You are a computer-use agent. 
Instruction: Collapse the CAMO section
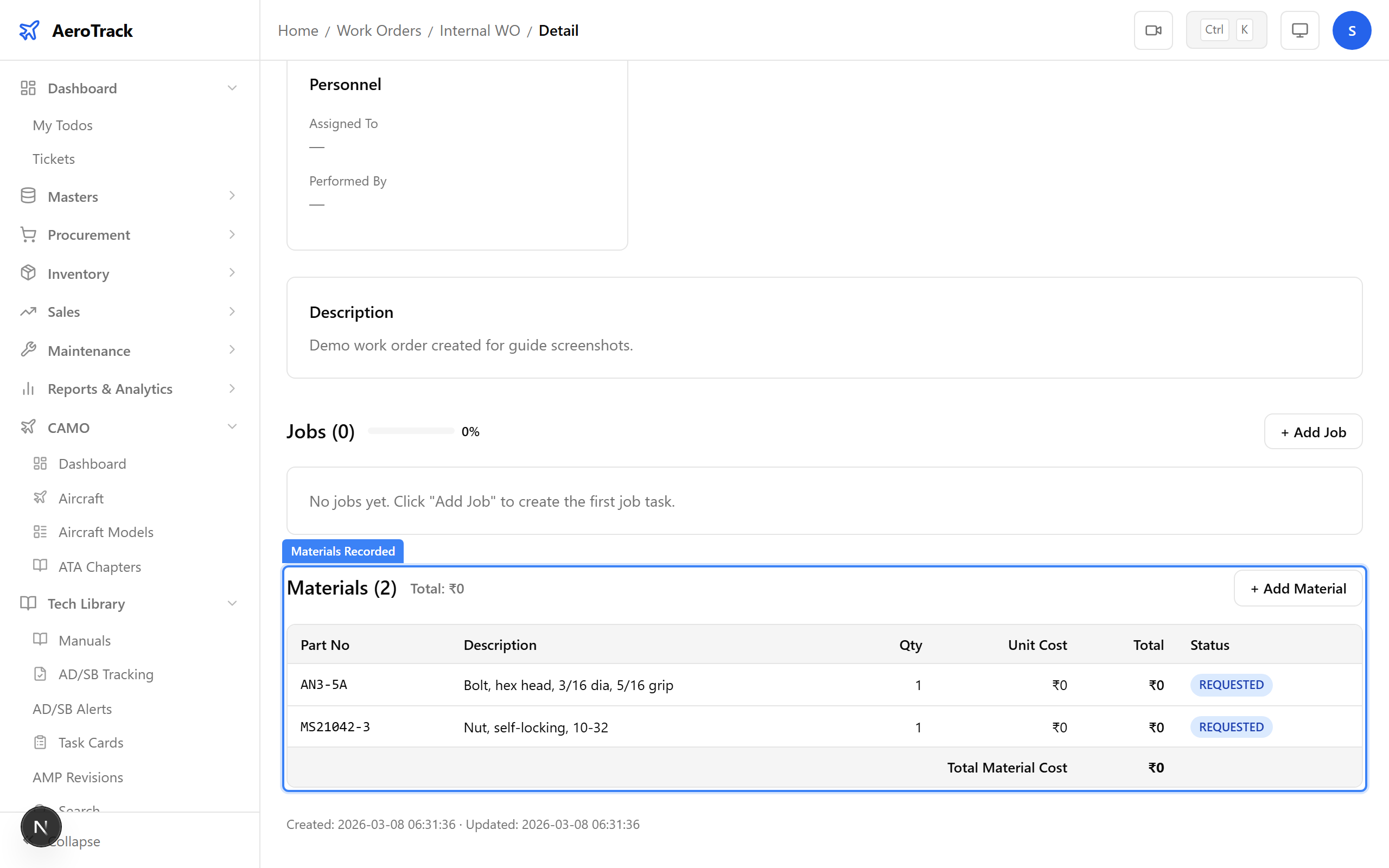click(232, 426)
